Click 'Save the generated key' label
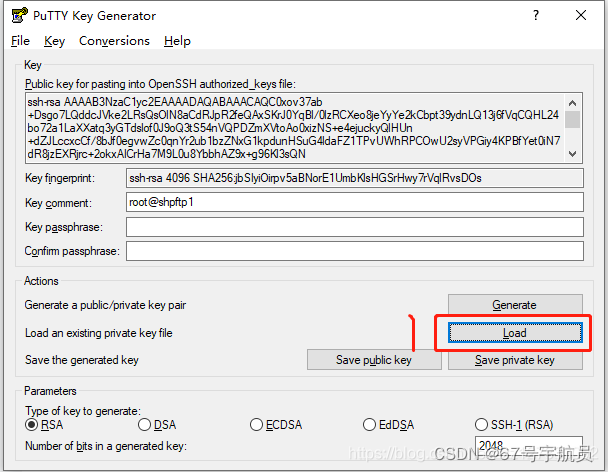 (81, 360)
